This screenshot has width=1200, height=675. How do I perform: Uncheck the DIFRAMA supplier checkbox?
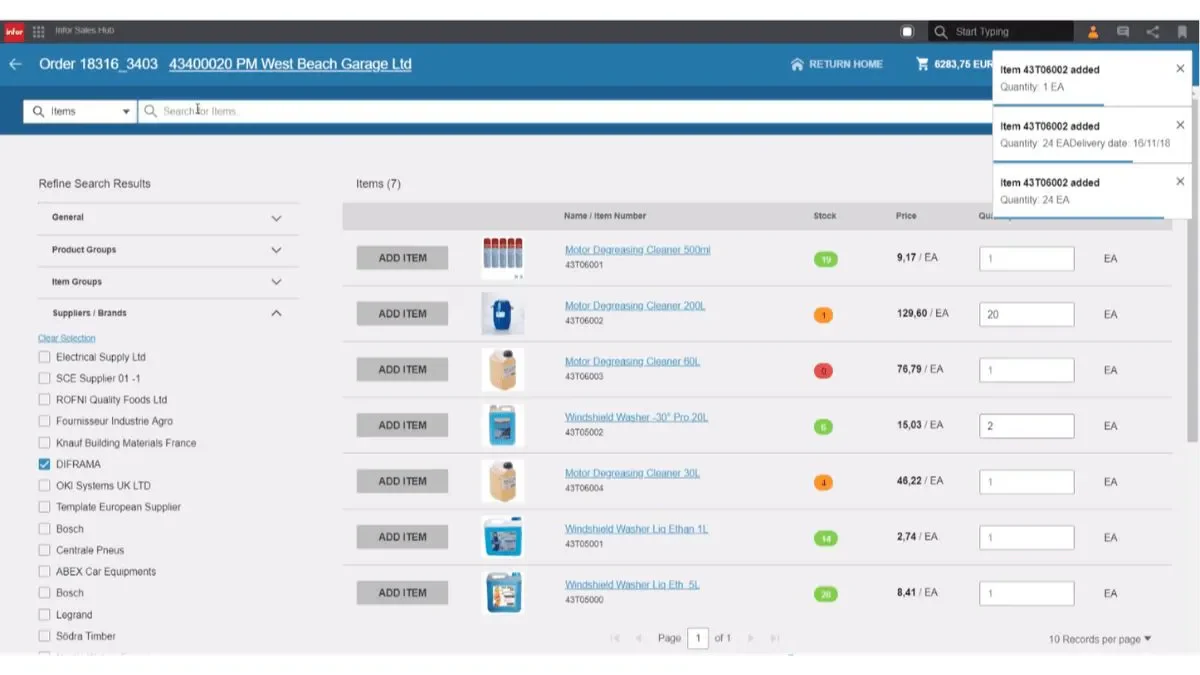(x=44, y=464)
